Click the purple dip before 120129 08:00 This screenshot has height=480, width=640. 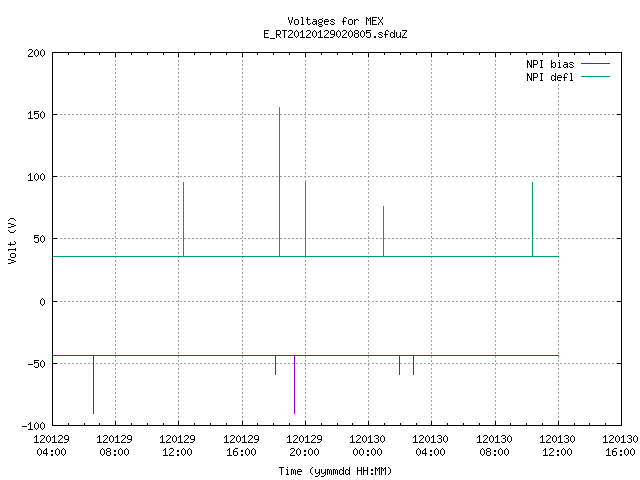93,384
